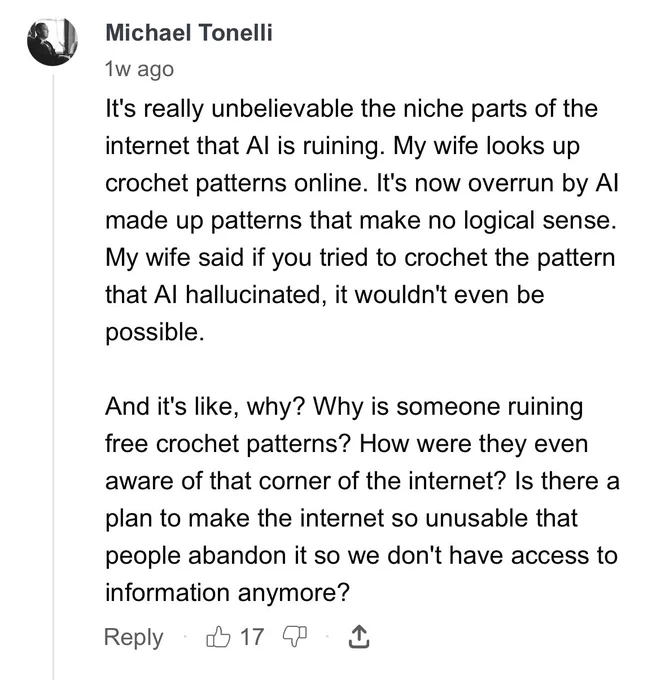Share the comment via upload arrow icon
Screen dimensions: 665x680
click(x=359, y=637)
